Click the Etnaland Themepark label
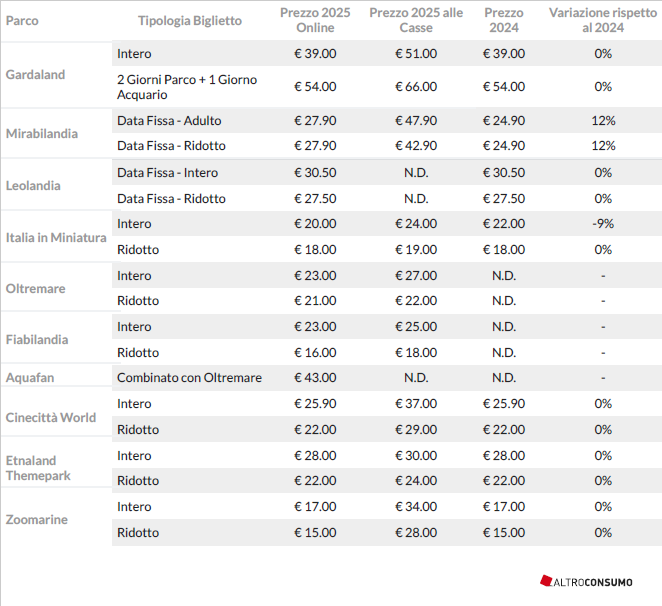662x606 pixels. pos(38,468)
